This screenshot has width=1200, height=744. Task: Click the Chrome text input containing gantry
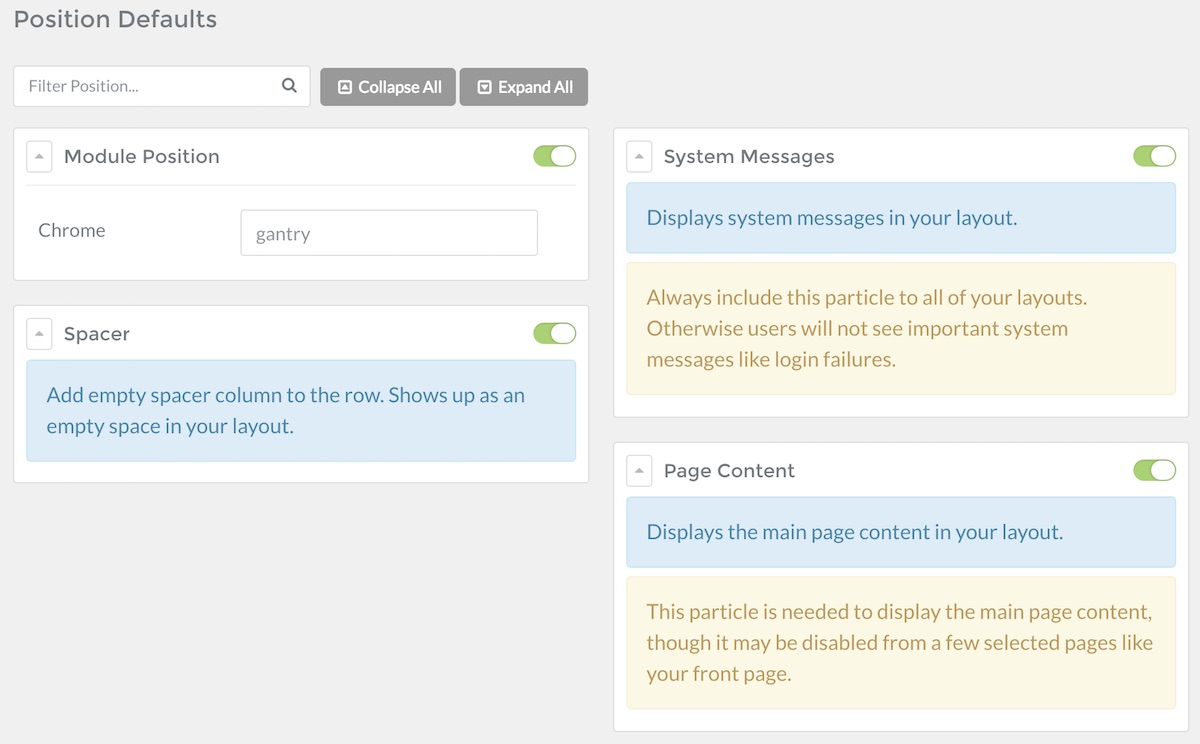pos(389,233)
